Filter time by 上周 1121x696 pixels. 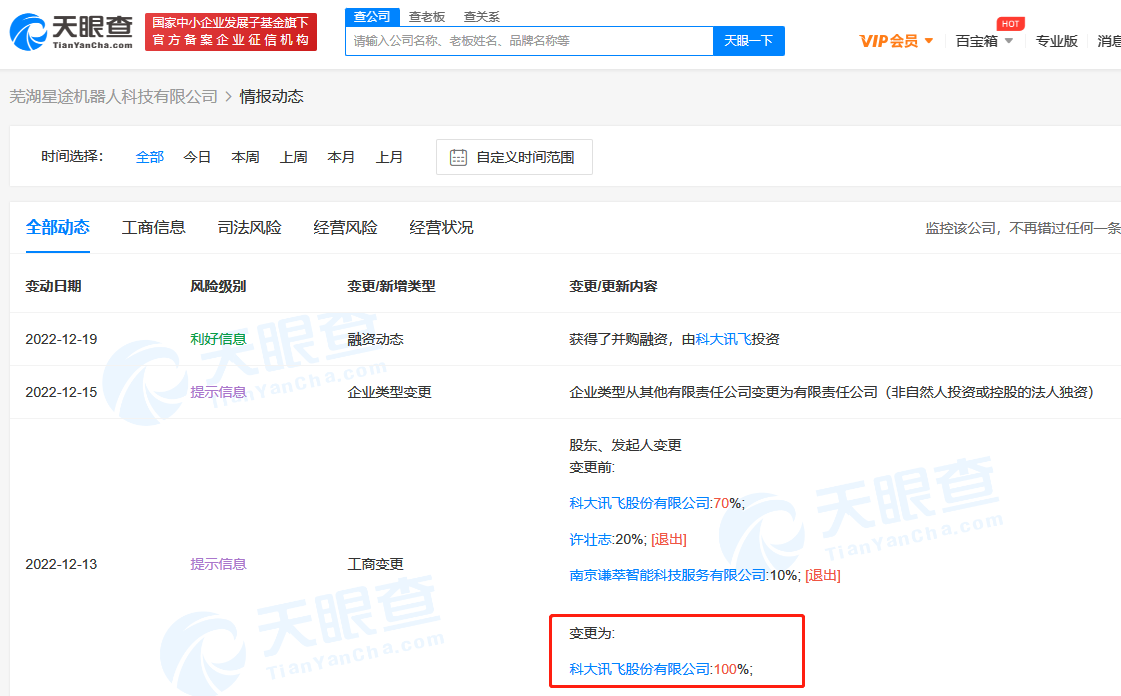pyautogui.click(x=294, y=157)
